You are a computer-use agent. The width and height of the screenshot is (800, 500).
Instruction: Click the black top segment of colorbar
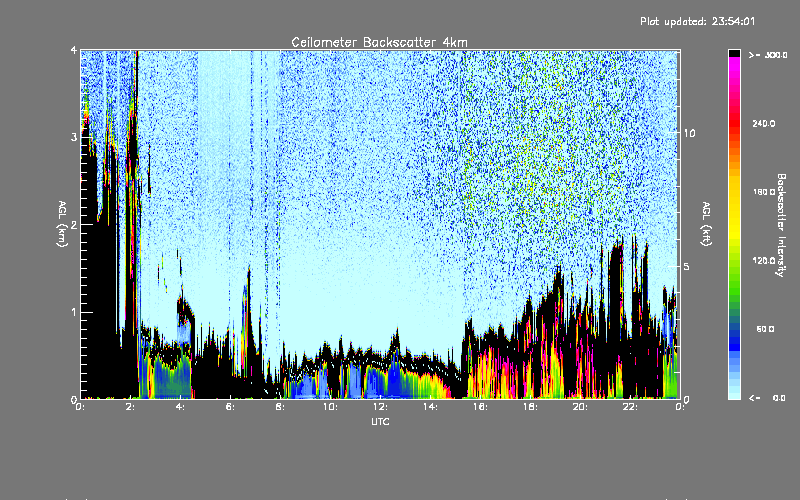point(734,53)
